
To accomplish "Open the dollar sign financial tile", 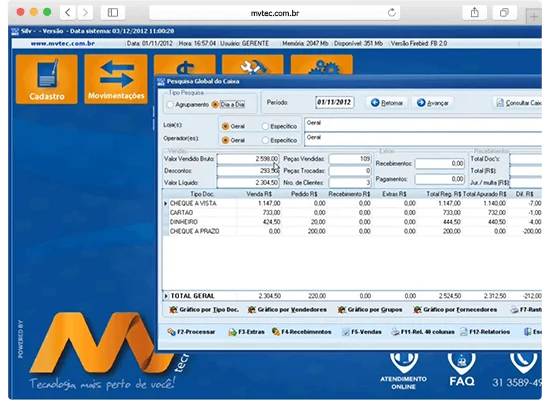I will click(185, 65).
